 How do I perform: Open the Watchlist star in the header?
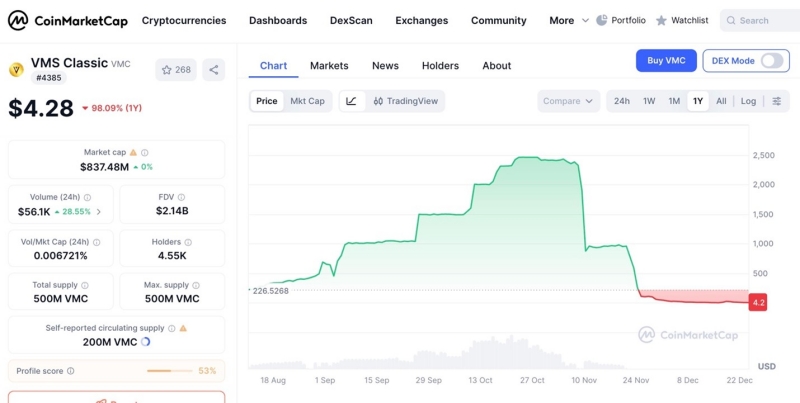661,20
